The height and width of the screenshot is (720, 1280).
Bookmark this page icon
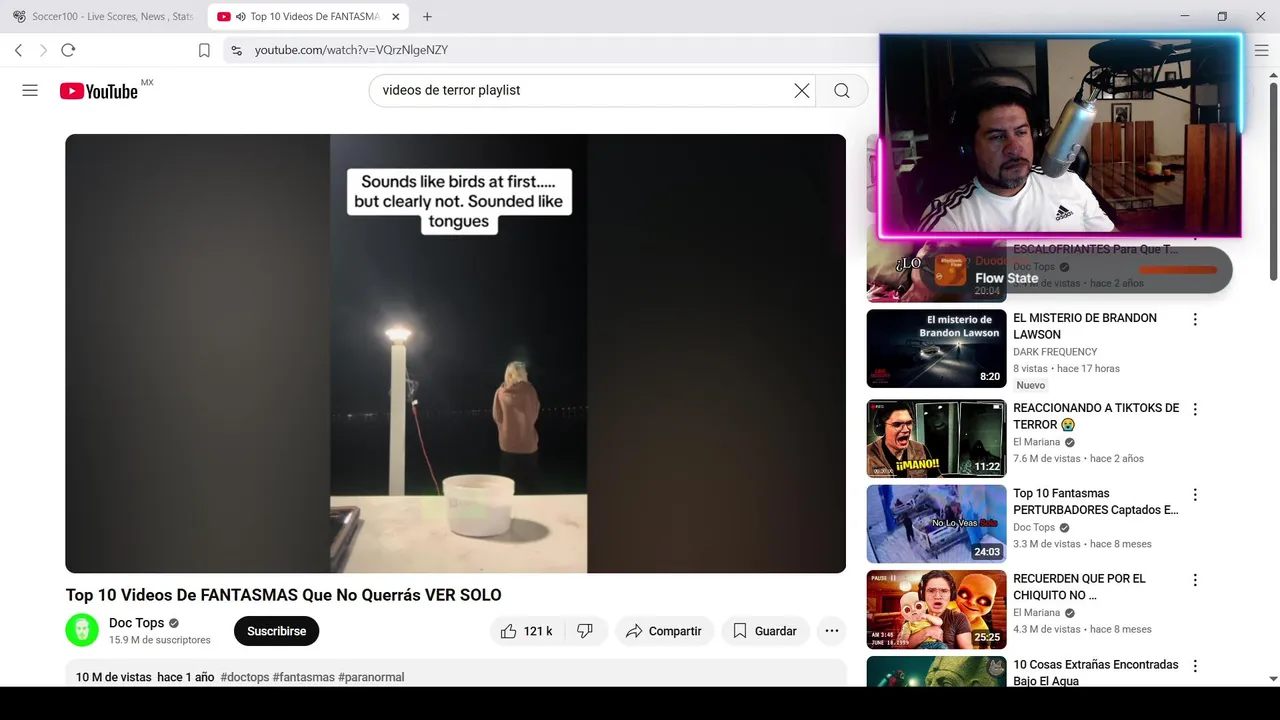pyautogui.click(x=204, y=50)
